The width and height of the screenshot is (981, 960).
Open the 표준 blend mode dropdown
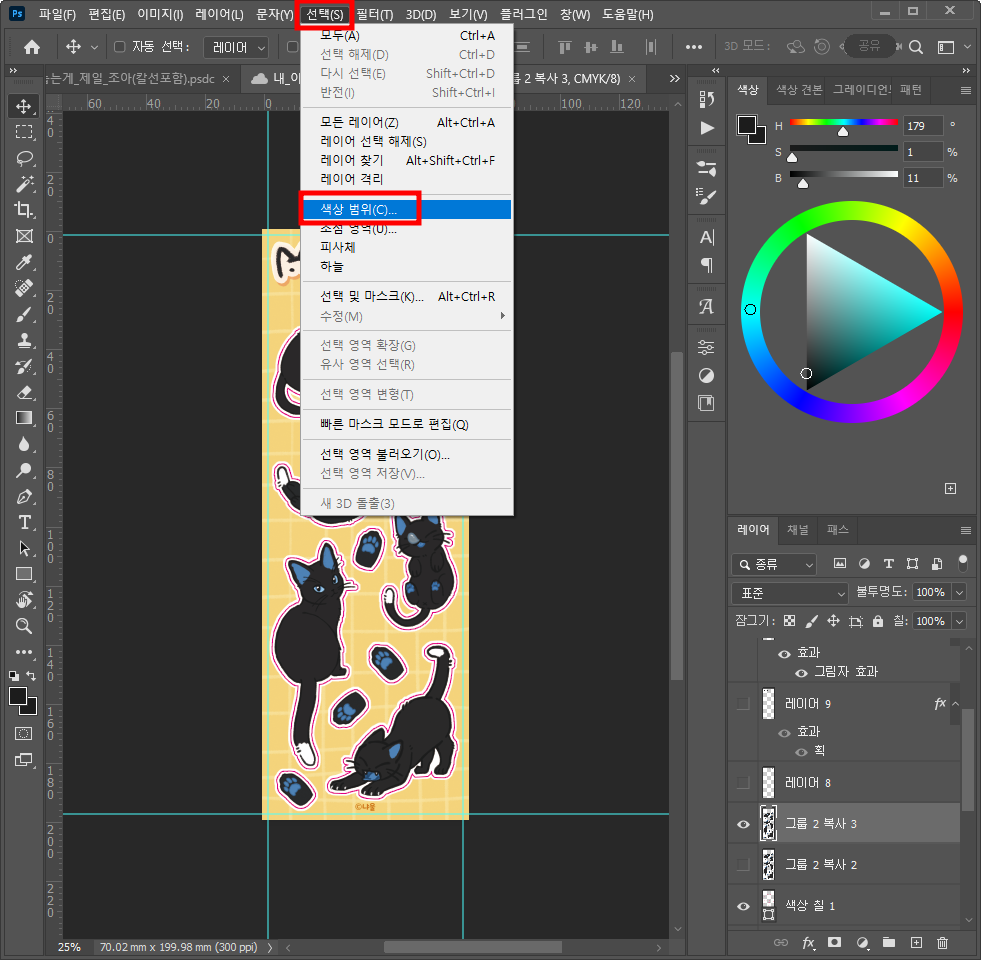pyautogui.click(x=790, y=593)
